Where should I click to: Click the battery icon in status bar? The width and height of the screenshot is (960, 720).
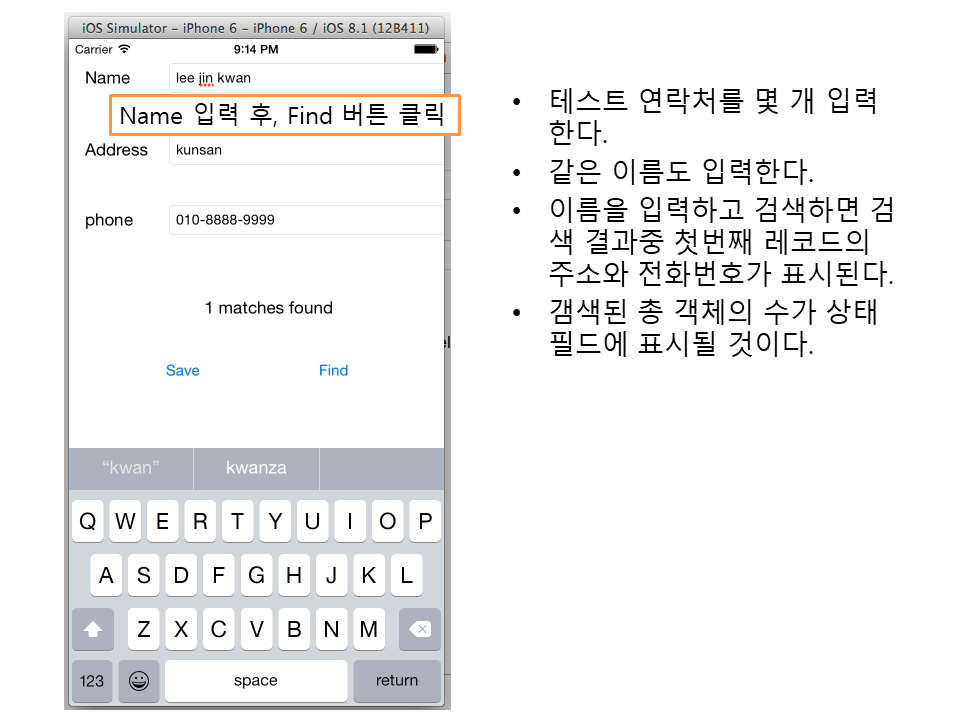[425, 49]
